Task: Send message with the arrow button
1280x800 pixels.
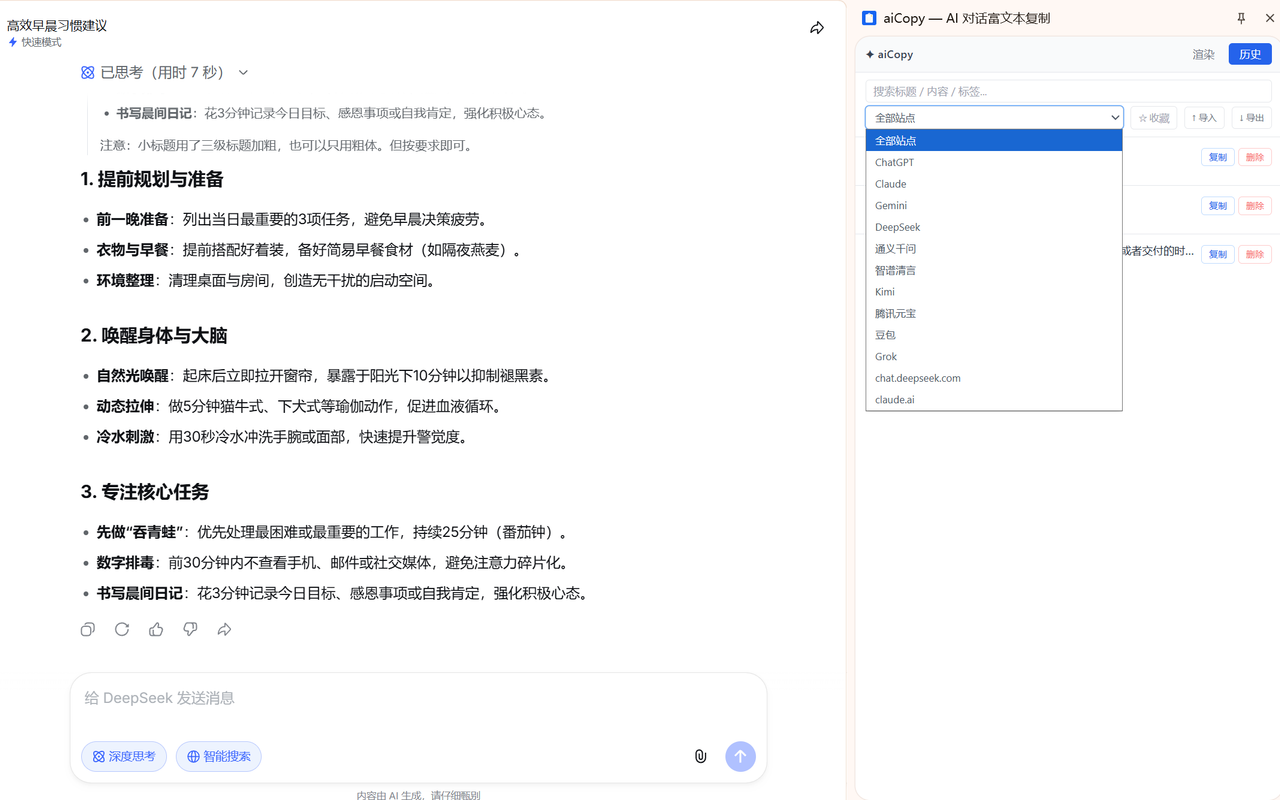Action: [740, 756]
